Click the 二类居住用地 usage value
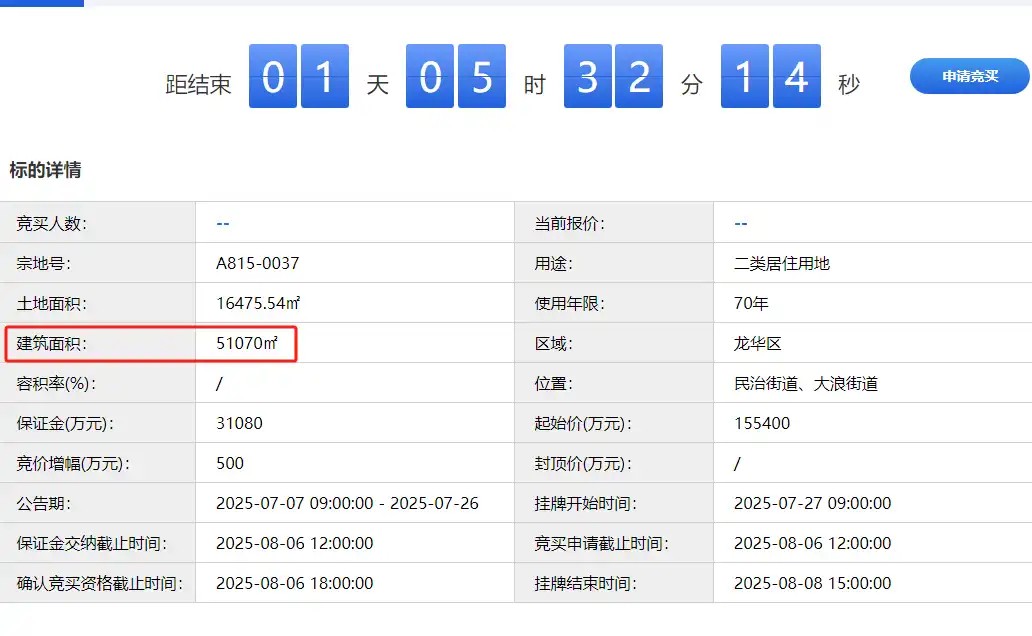The image size is (1032, 636). [x=781, y=264]
